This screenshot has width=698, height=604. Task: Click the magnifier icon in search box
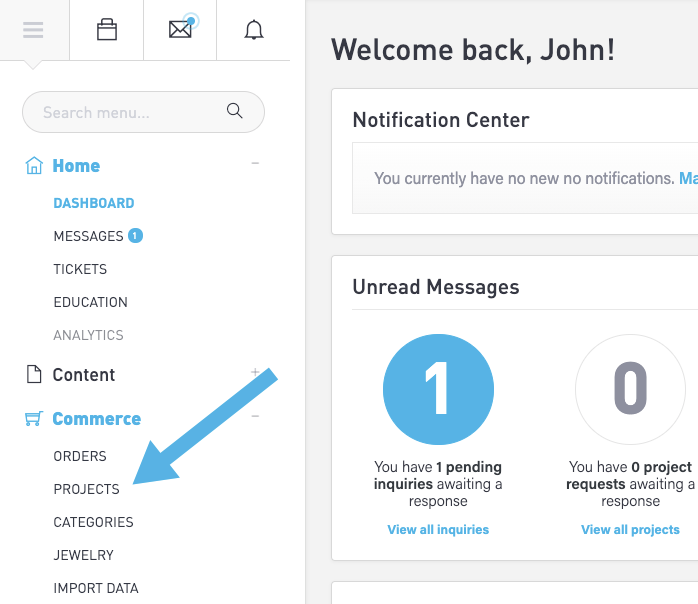tap(235, 112)
